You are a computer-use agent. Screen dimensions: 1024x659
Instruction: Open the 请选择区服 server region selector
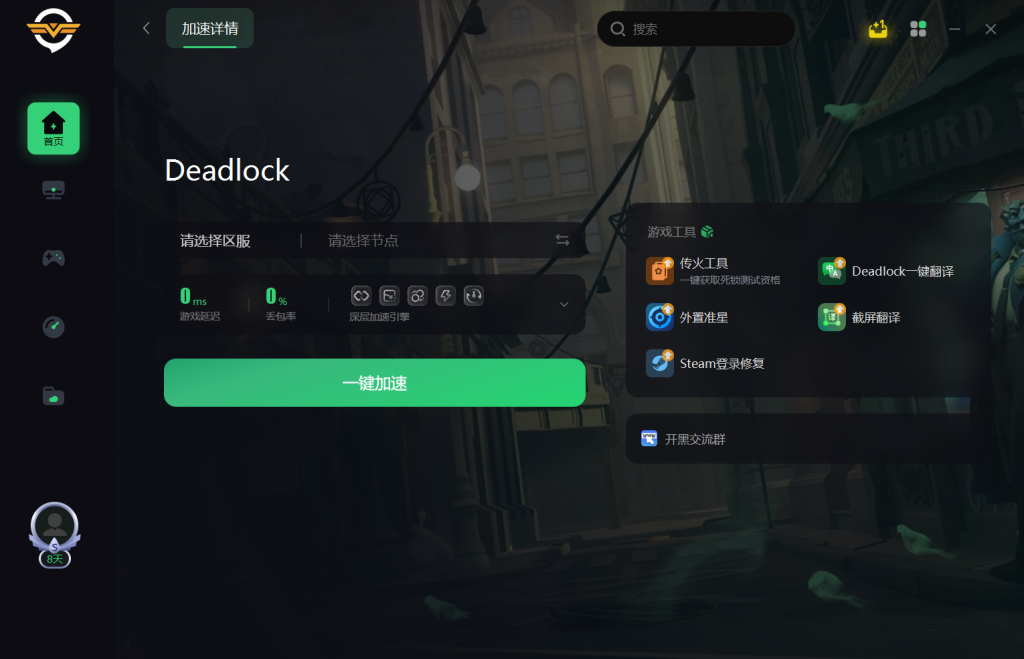tap(216, 241)
